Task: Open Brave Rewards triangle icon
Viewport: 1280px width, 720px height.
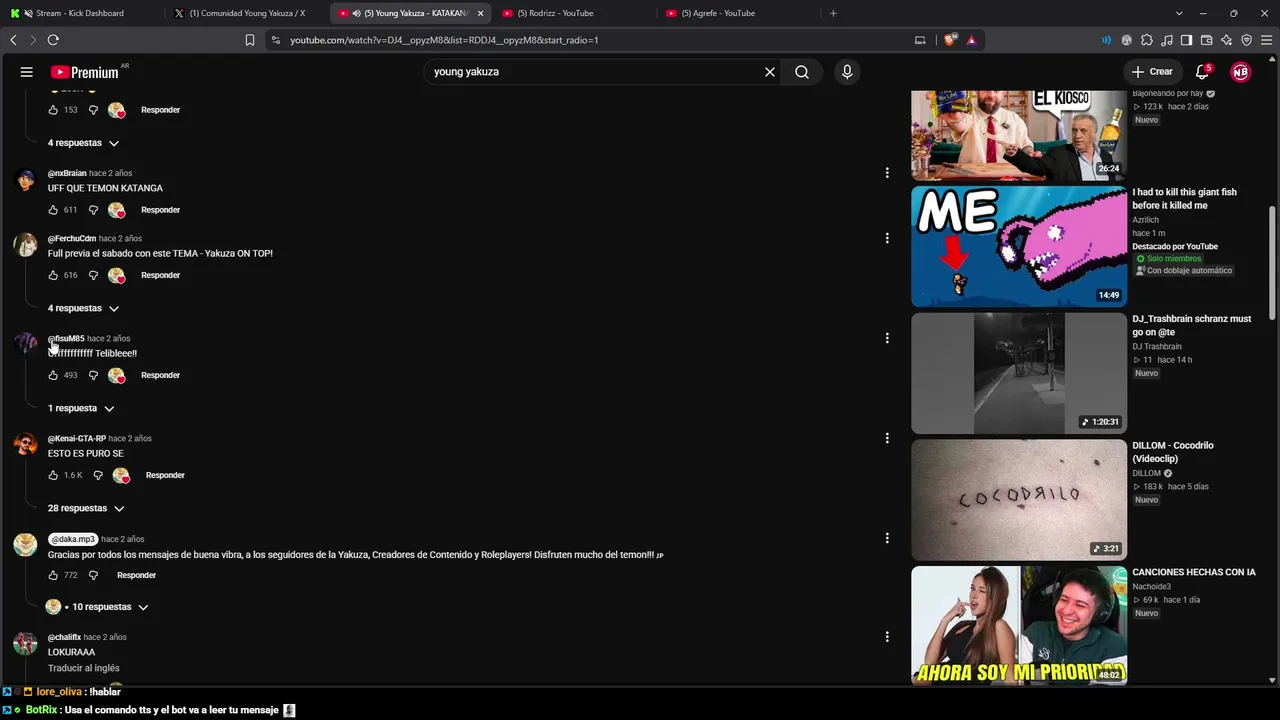Action: (x=971, y=40)
